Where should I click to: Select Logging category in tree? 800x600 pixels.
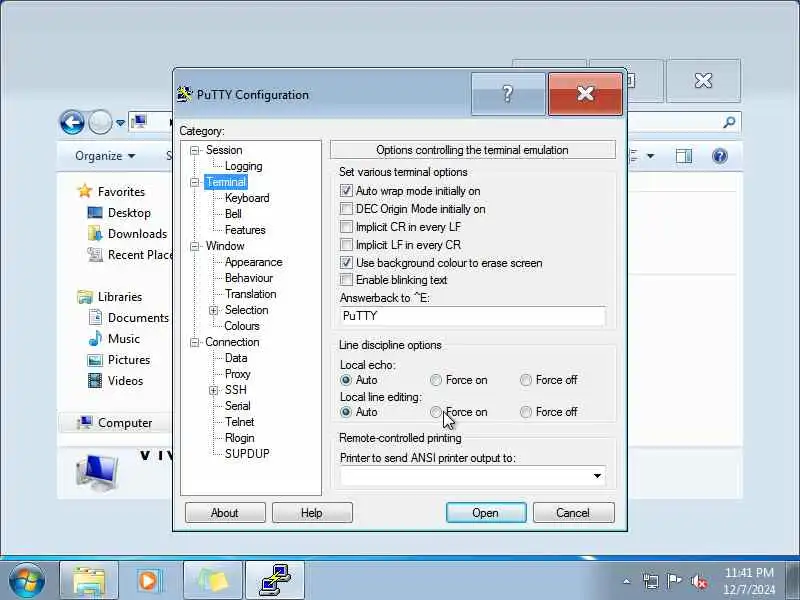(x=243, y=166)
